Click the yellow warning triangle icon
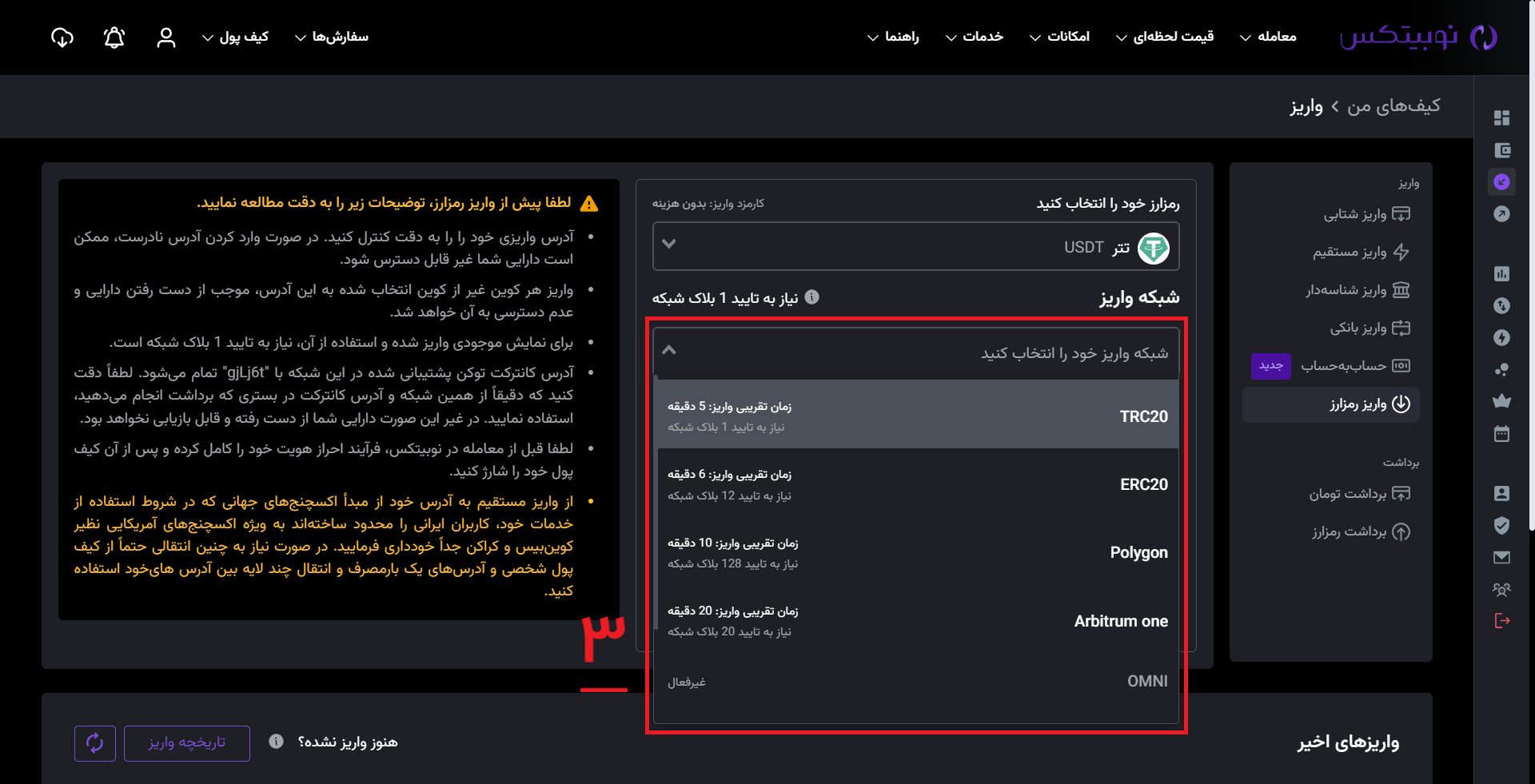This screenshot has width=1535, height=784. (x=589, y=204)
